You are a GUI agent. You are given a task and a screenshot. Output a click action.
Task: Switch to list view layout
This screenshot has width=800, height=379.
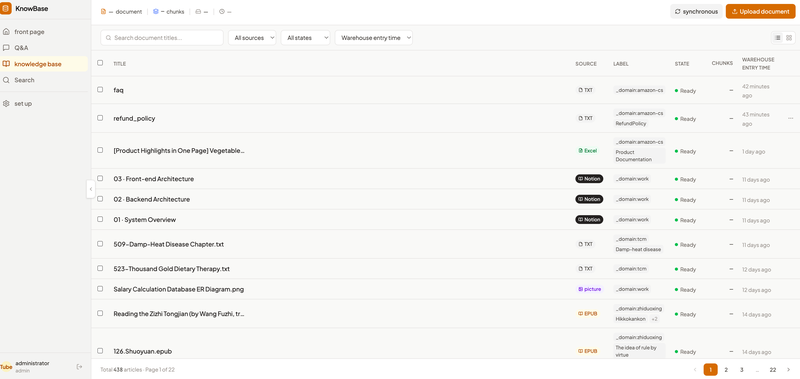(x=778, y=38)
